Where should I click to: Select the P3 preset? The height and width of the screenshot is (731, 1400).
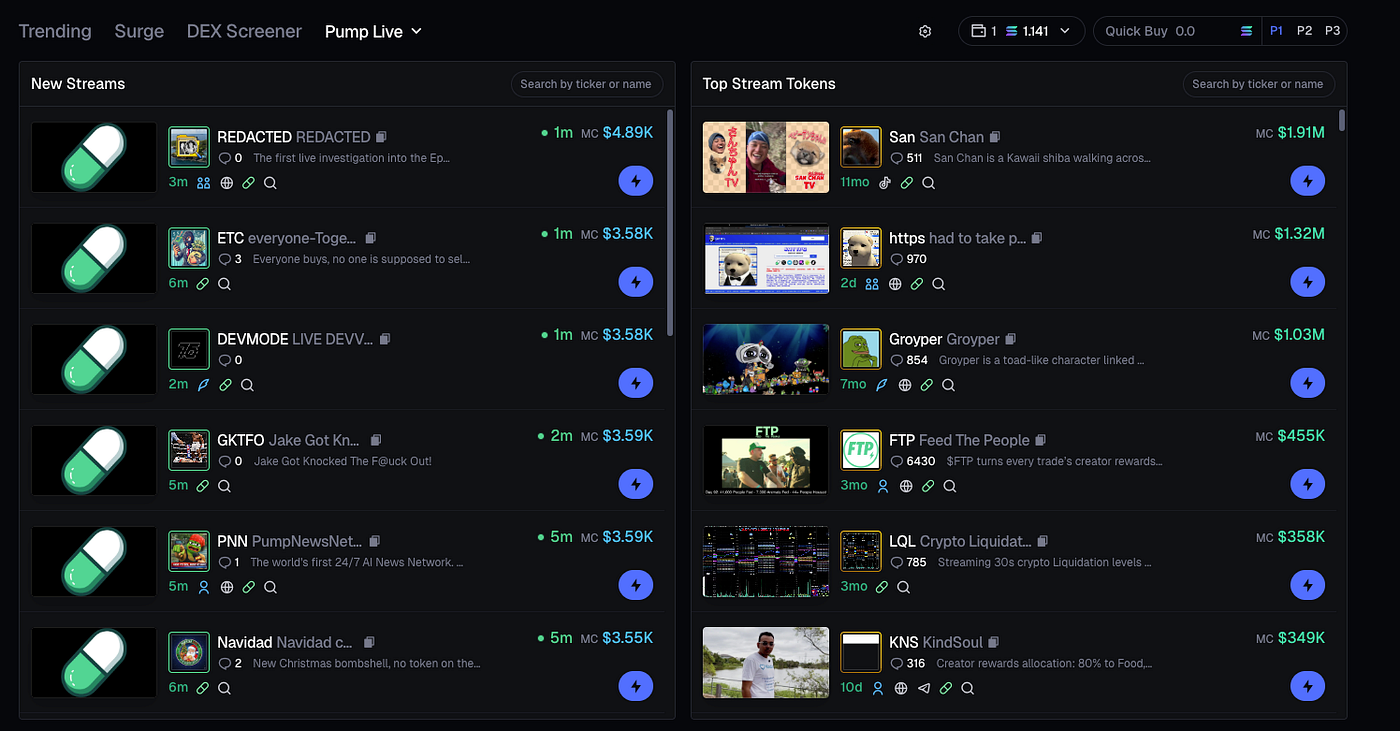coord(1333,31)
